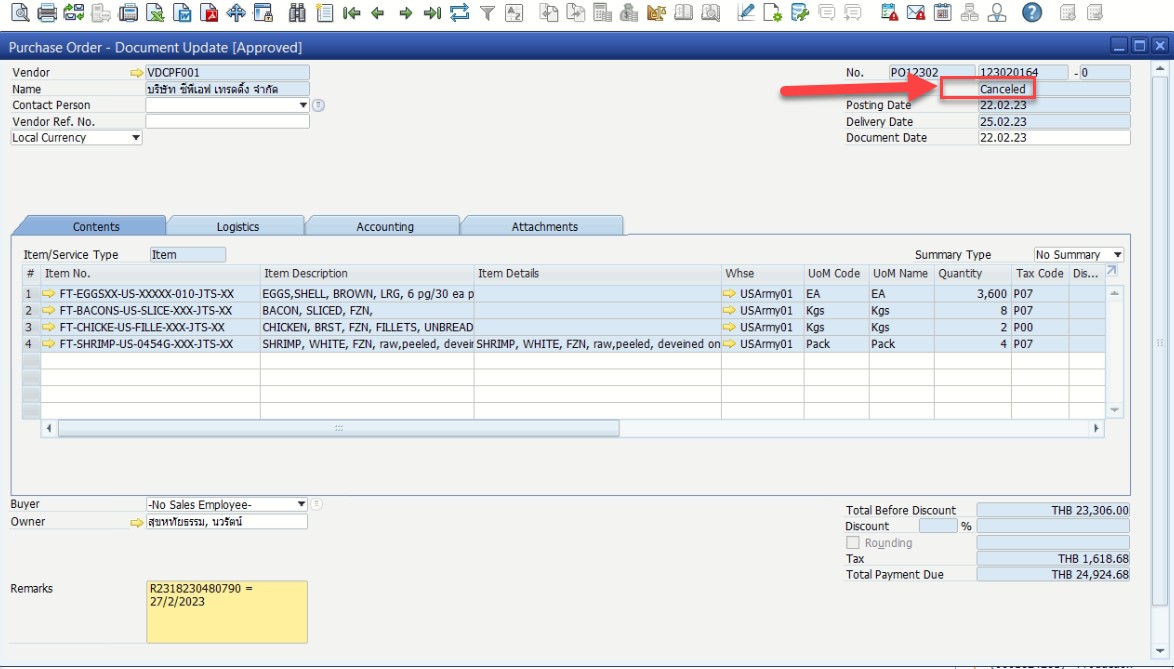1174x669 pixels.
Task: Click the Discount percent field
Action: [x=938, y=526]
